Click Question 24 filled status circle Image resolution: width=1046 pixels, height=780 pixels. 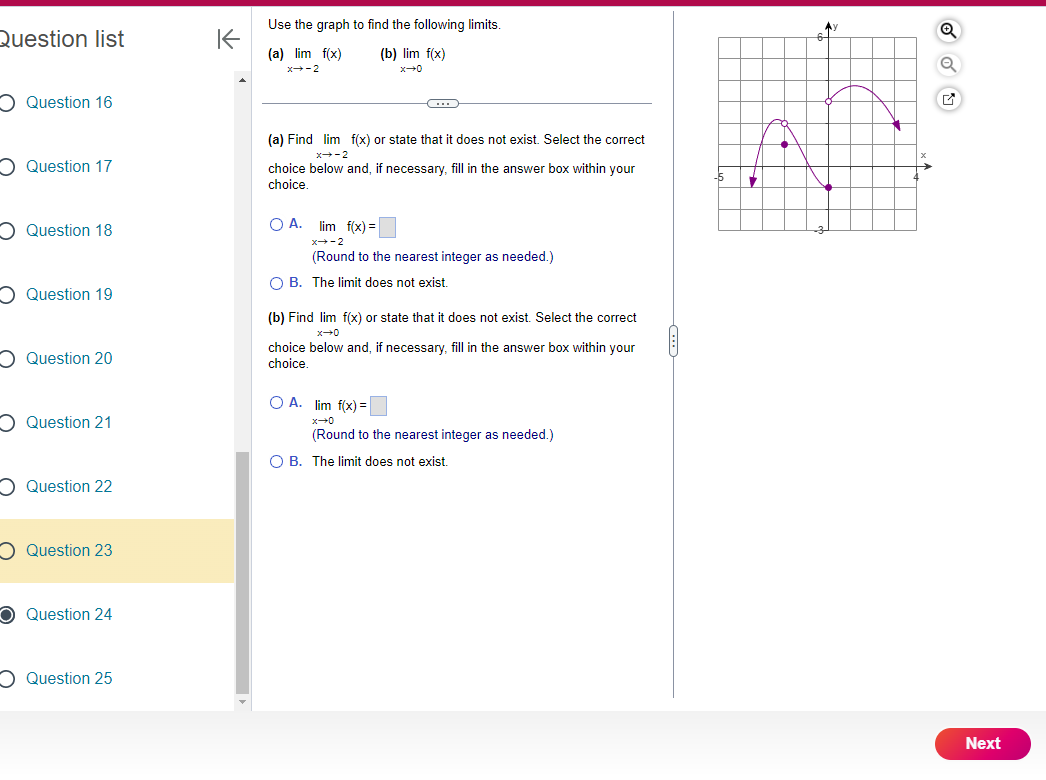7,615
